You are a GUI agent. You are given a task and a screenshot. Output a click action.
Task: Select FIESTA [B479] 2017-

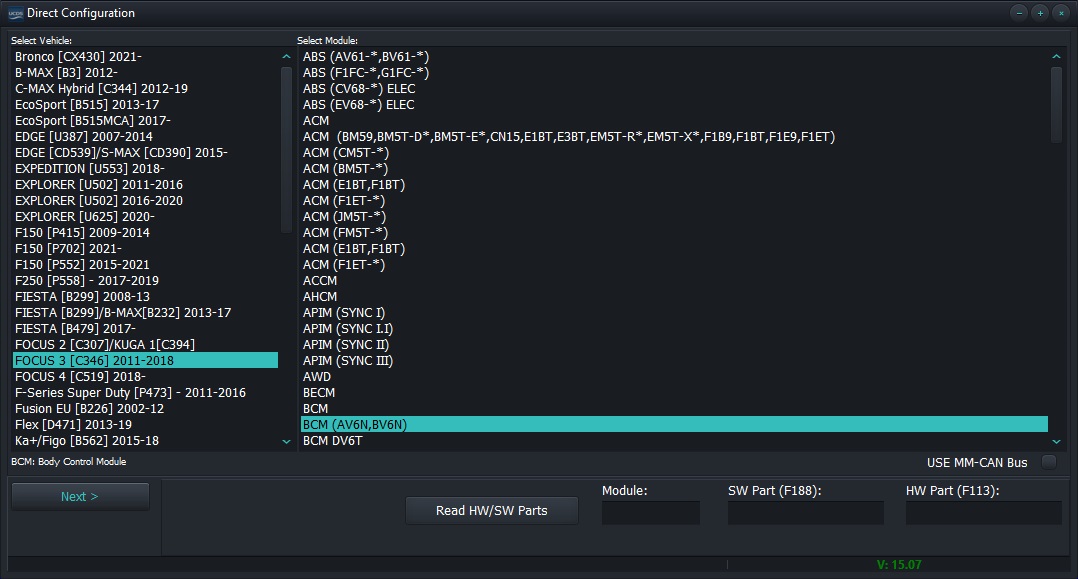click(146, 329)
